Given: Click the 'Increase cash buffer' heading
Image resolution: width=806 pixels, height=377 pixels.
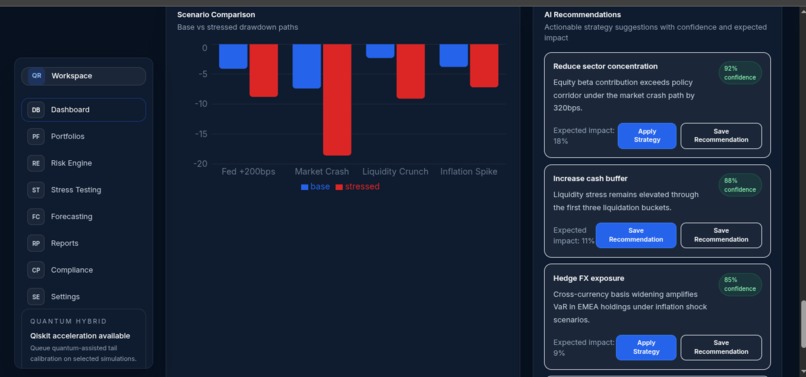Looking at the screenshot, I should click(590, 178).
